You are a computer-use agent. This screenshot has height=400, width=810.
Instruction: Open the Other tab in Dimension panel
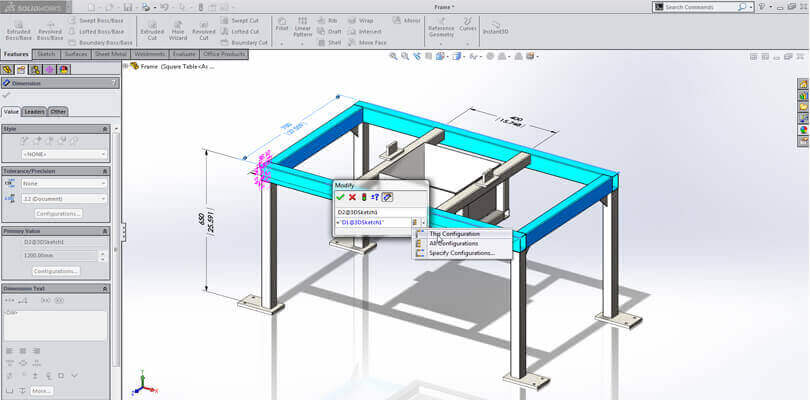58,112
